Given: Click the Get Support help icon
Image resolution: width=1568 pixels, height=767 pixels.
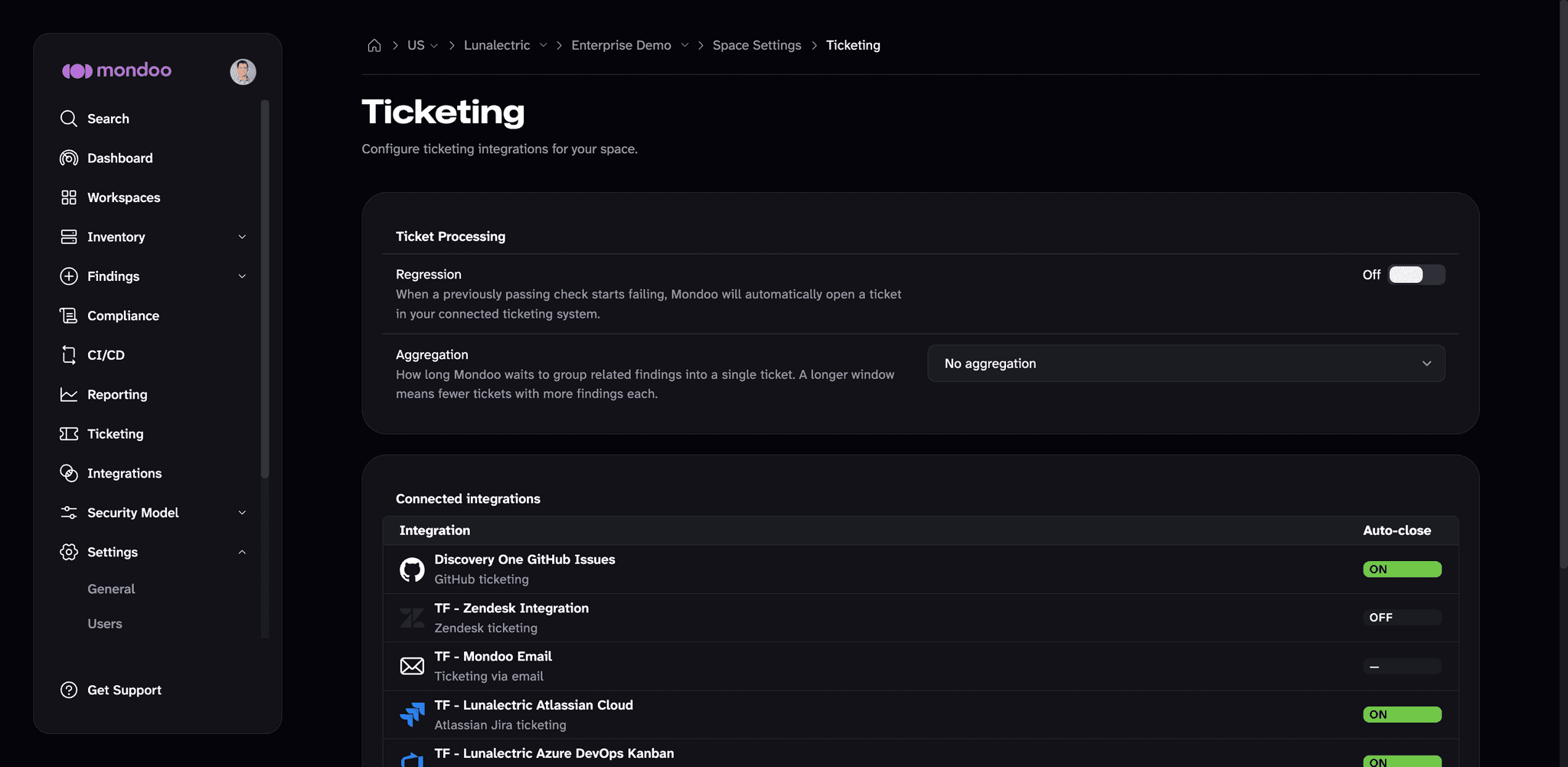Looking at the screenshot, I should (69, 690).
